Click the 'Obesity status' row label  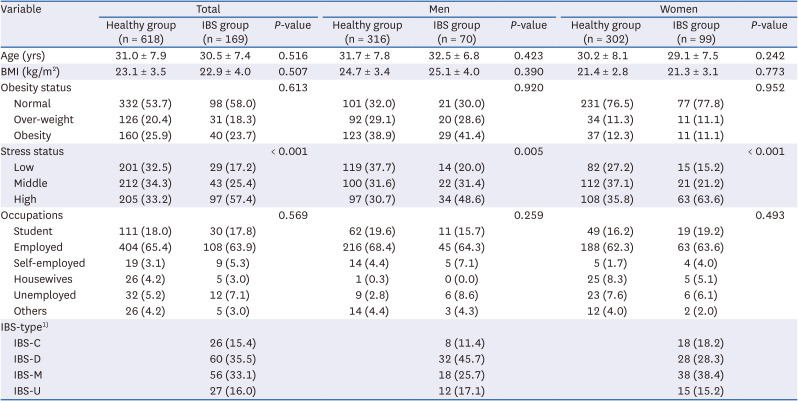tap(38, 88)
